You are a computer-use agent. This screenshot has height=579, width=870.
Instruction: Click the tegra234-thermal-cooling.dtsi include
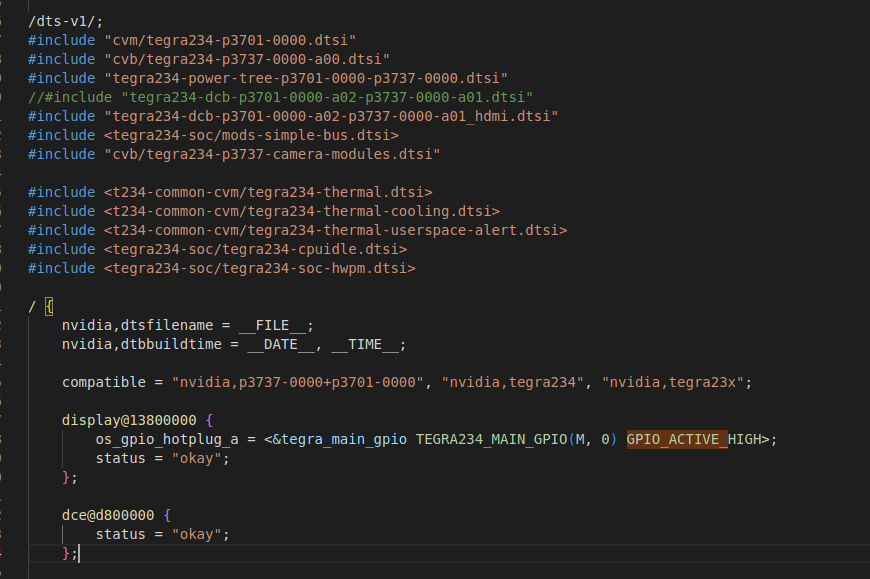pyautogui.click(x=302, y=211)
